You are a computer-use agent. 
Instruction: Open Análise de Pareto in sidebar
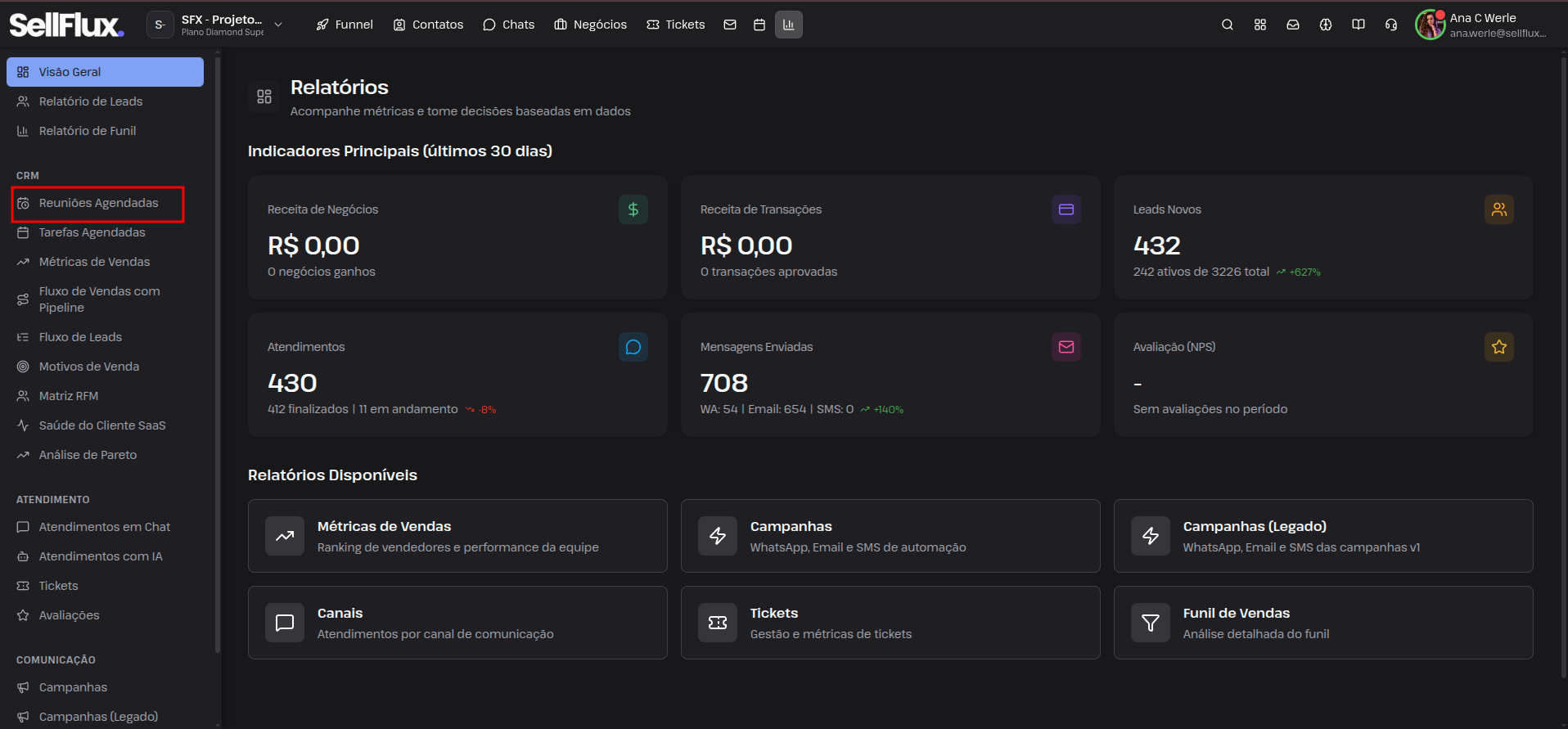pyautogui.click(x=105, y=455)
